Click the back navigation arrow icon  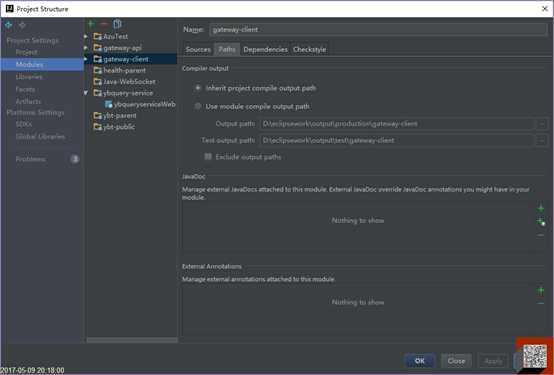click(8, 25)
